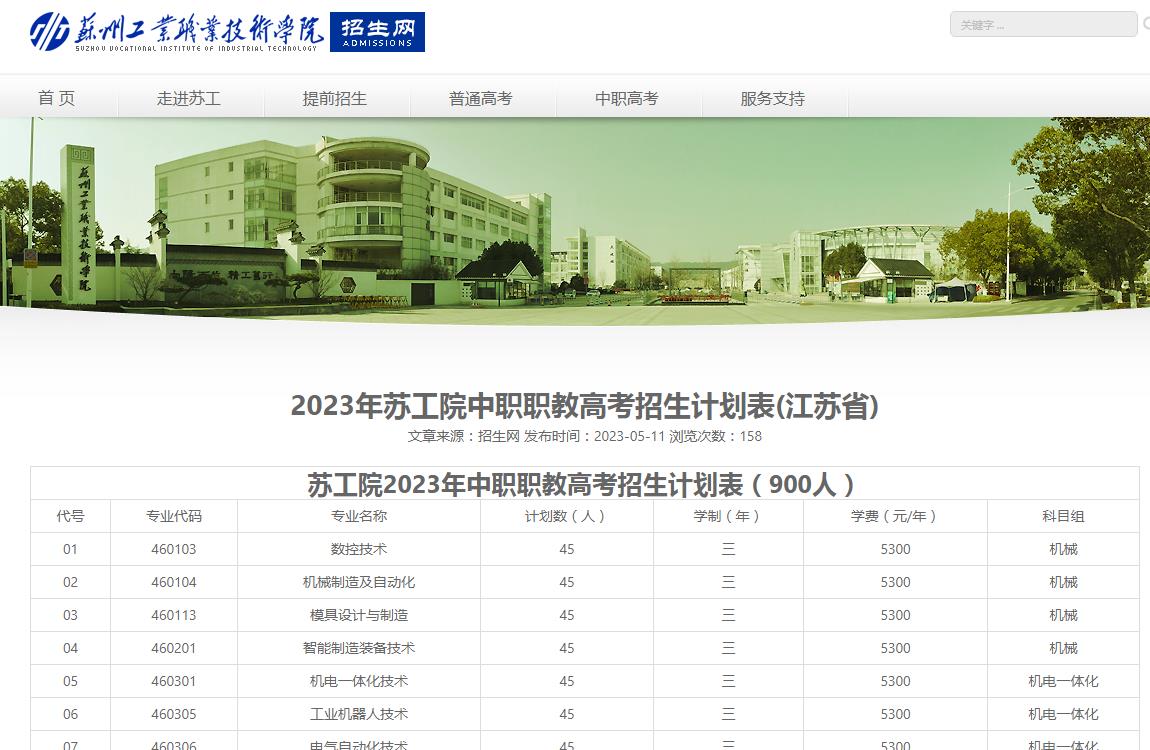This screenshot has height=750, width=1150.
Task: Click the 科目组 column header
Action: [1063, 516]
